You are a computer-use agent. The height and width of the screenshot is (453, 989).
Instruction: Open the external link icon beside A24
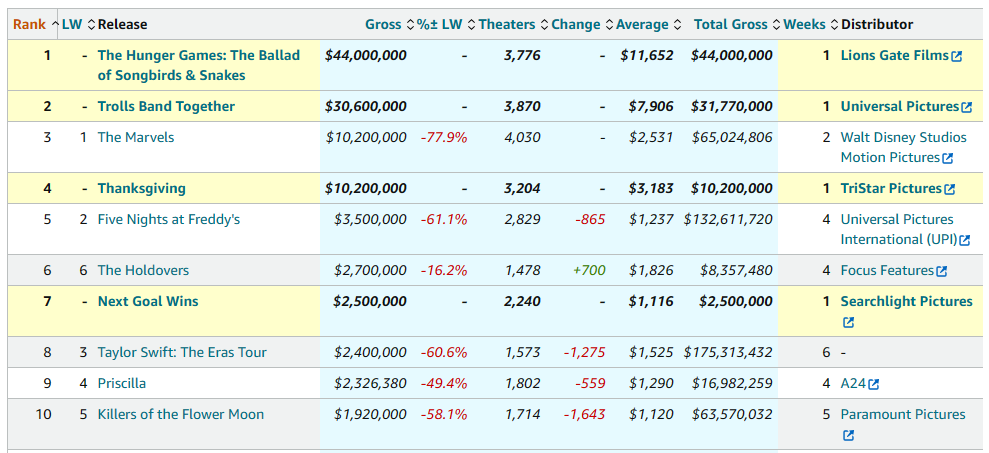tap(874, 384)
